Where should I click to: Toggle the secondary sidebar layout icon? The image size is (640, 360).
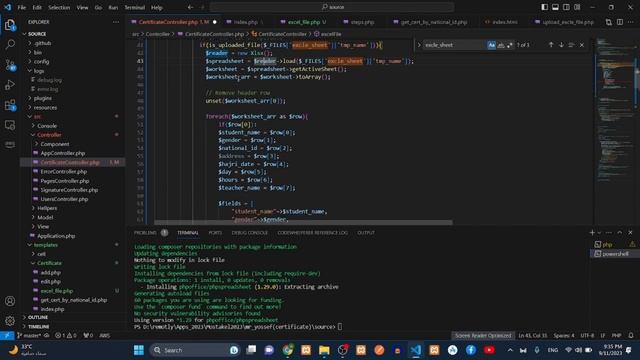click(566, 7)
